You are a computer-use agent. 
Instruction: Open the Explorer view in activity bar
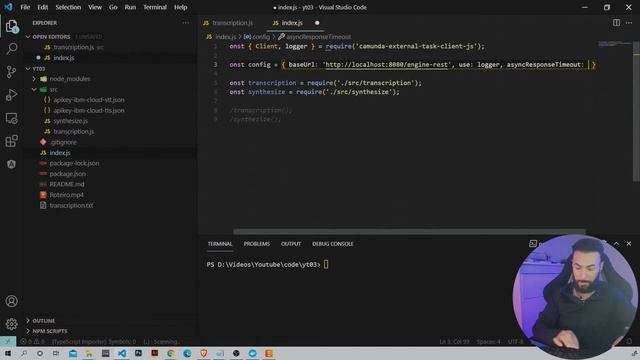(11, 27)
